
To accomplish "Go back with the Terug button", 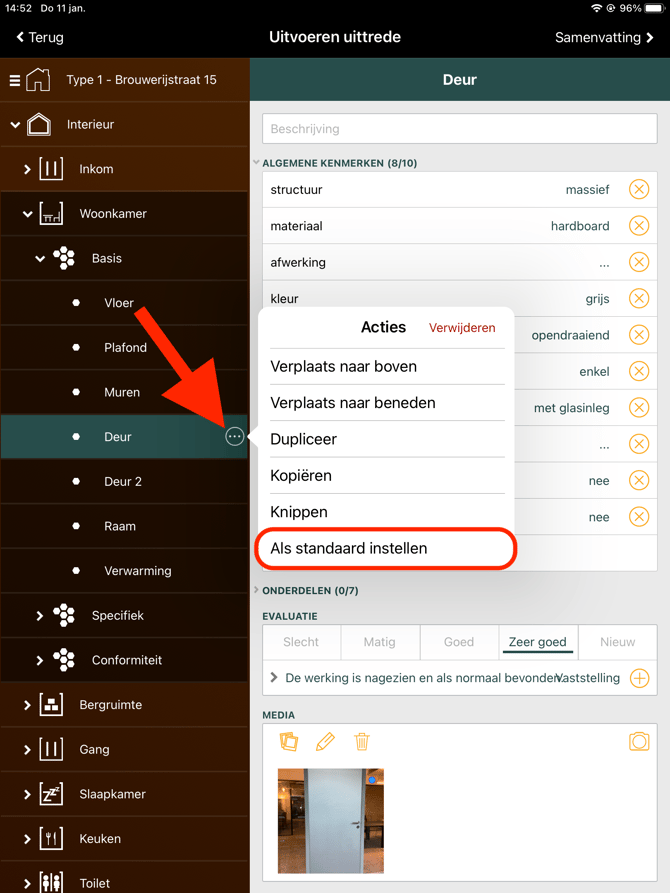I will [40, 38].
